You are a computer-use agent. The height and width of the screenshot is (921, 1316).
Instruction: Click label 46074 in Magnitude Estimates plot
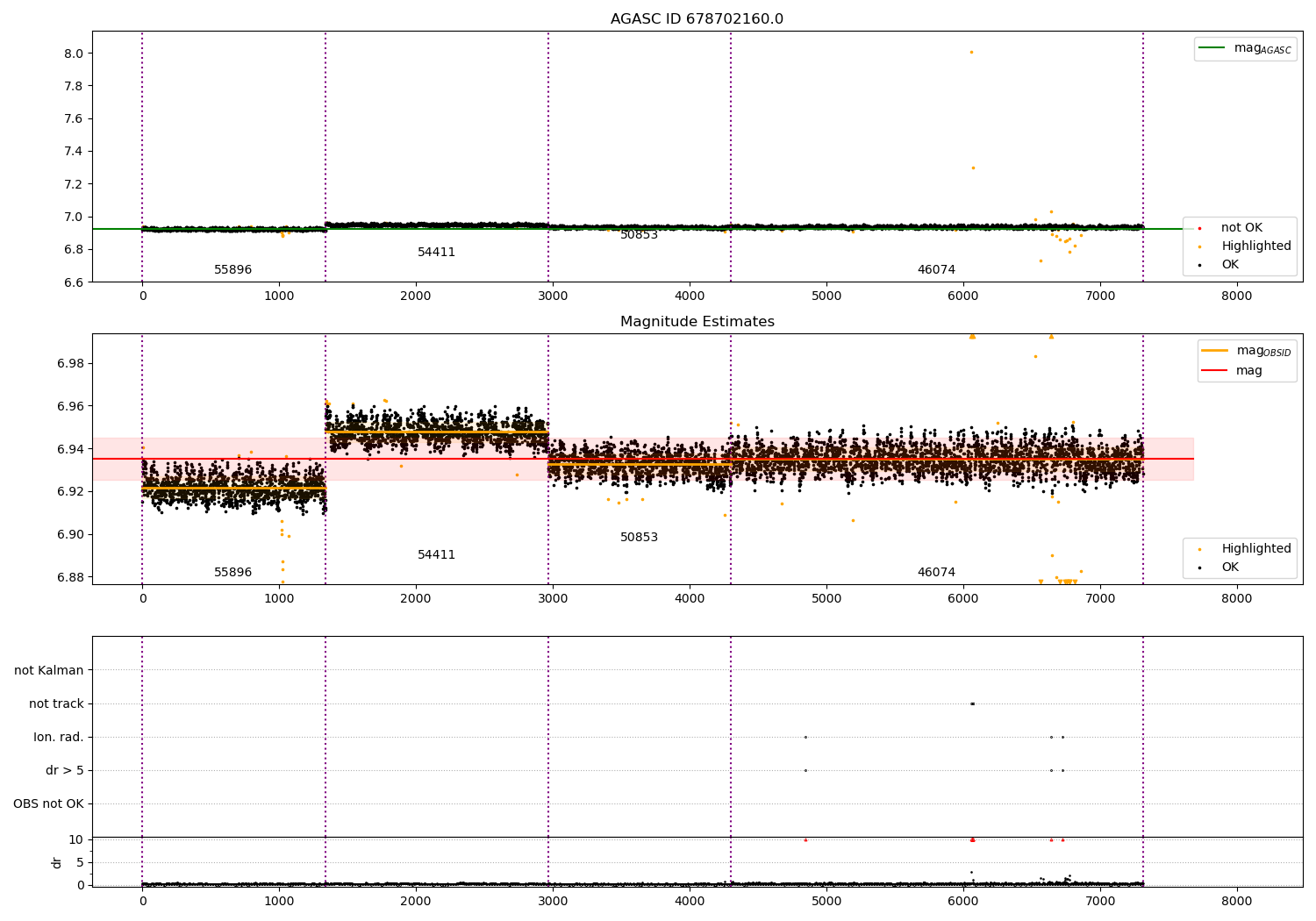click(x=936, y=573)
